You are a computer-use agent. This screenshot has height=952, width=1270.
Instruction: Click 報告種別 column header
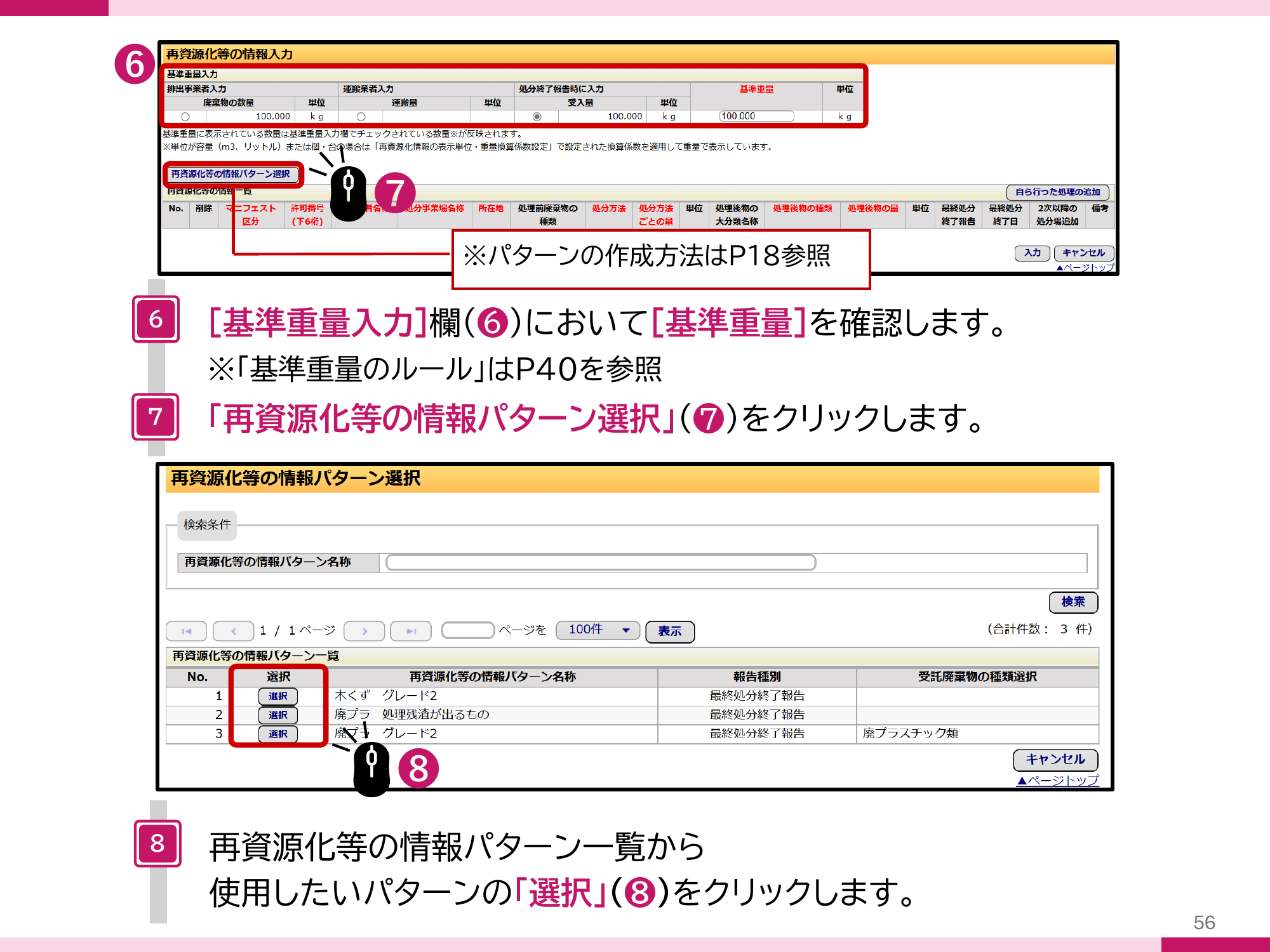pos(757,677)
